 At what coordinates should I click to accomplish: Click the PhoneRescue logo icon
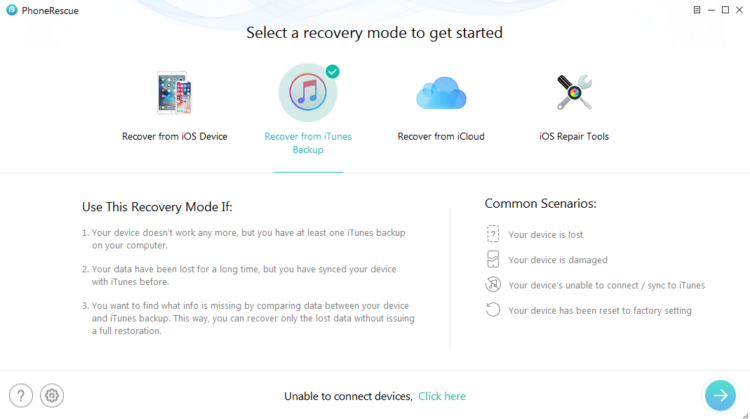[11, 10]
